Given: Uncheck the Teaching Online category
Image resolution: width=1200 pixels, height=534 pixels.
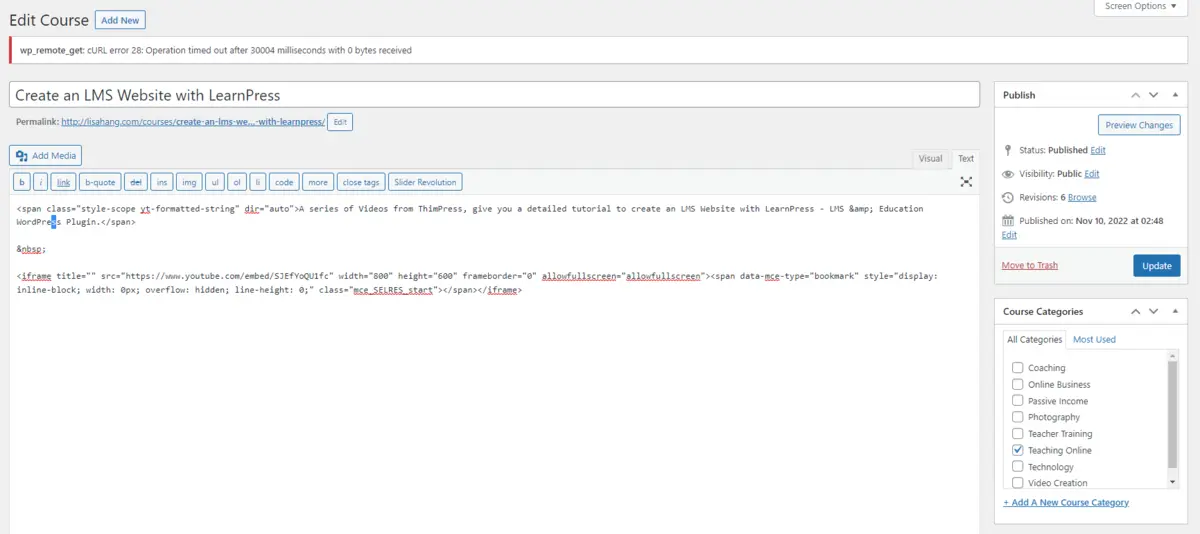Looking at the screenshot, I should [x=1018, y=450].
